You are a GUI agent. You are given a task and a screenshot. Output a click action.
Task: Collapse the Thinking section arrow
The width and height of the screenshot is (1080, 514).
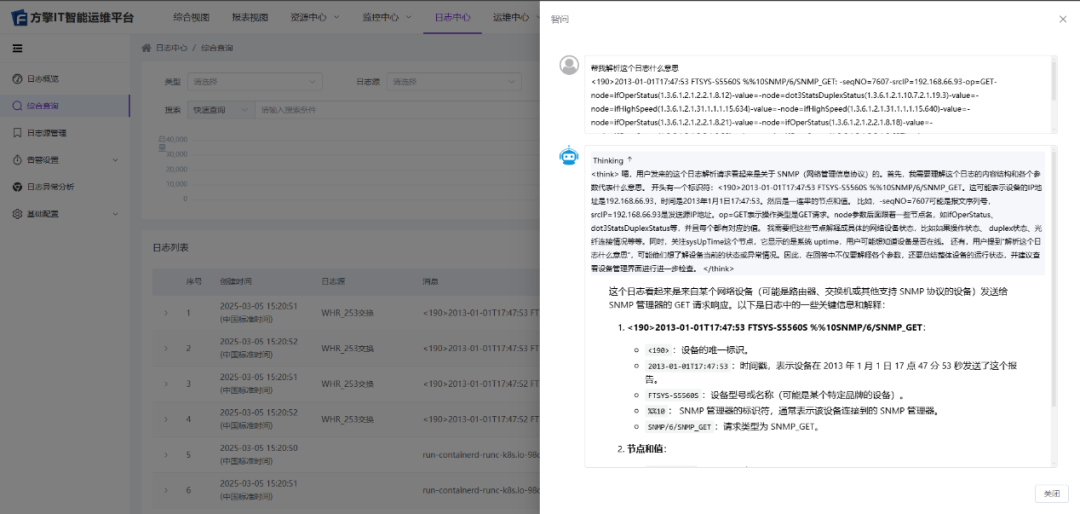click(630, 159)
